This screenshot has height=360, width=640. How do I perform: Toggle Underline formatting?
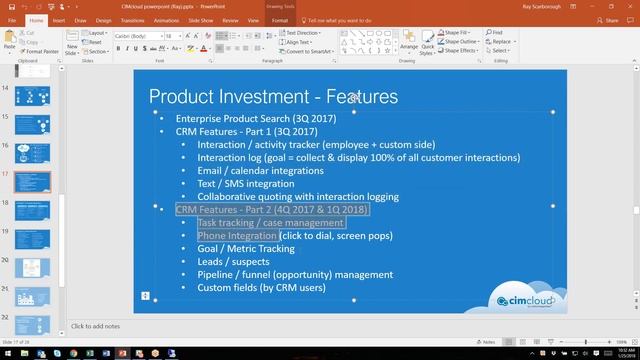click(x=136, y=49)
